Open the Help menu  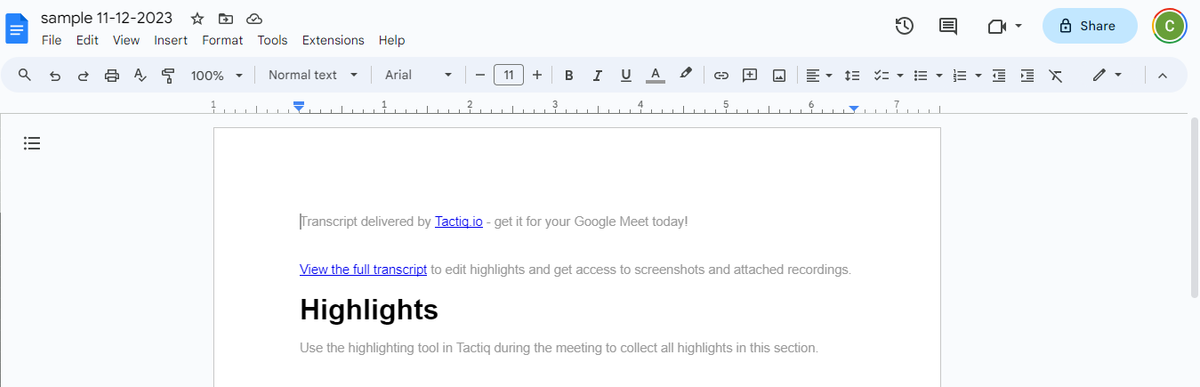(392, 40)
